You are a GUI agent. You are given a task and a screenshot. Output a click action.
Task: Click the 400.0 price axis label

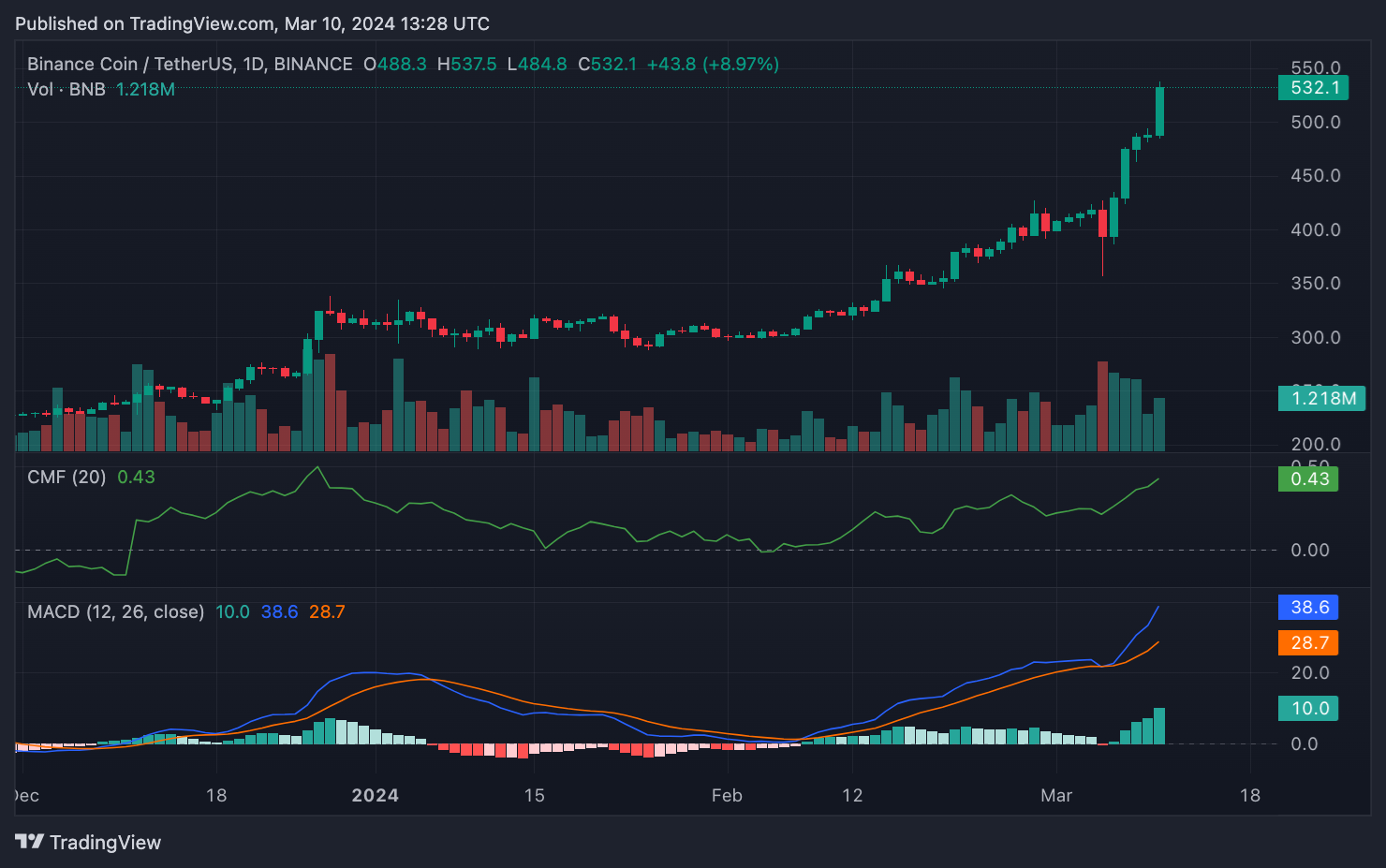tap(1316, 229)
